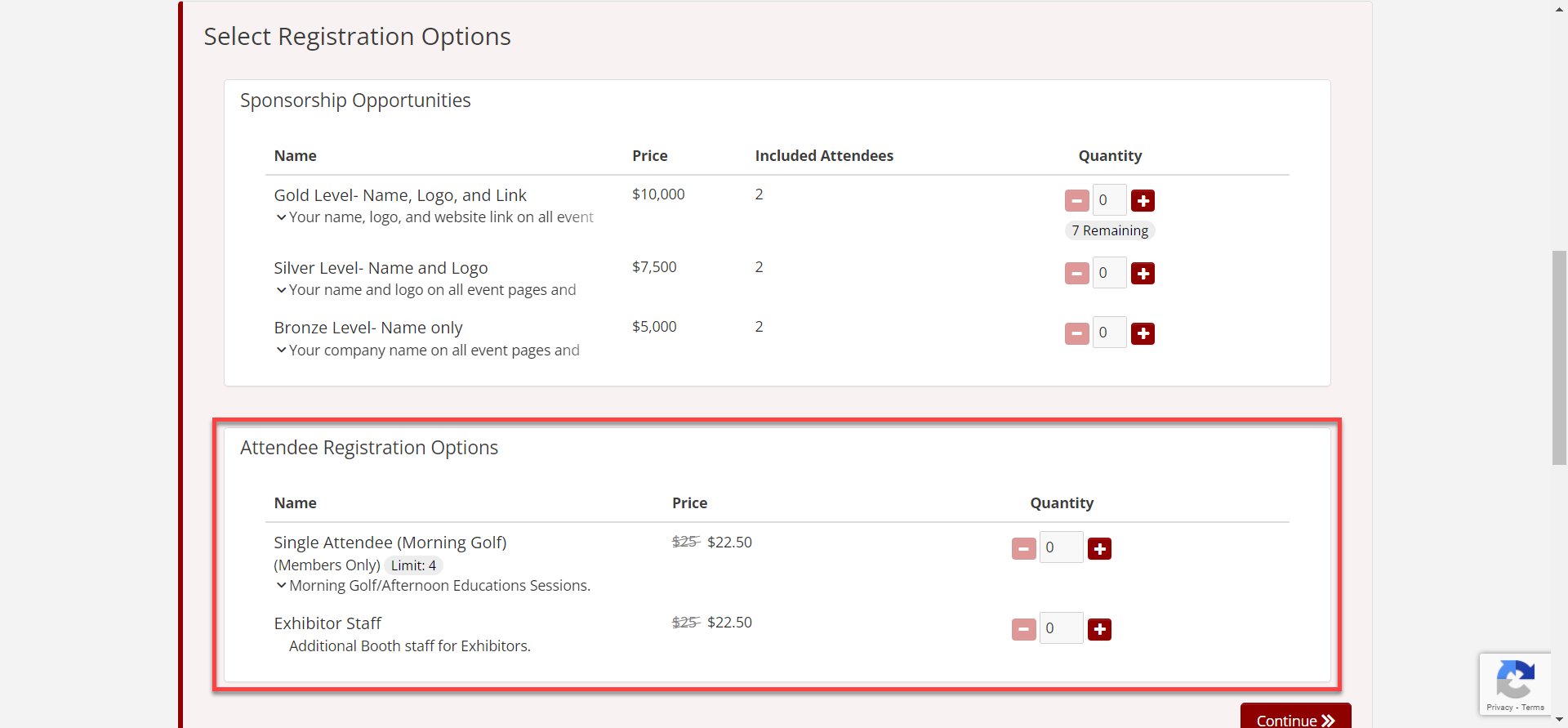Decrease Gold Level sponsorship quantity with minus
Viewport: 1568px width, 728px height.
coord(1076,201)
